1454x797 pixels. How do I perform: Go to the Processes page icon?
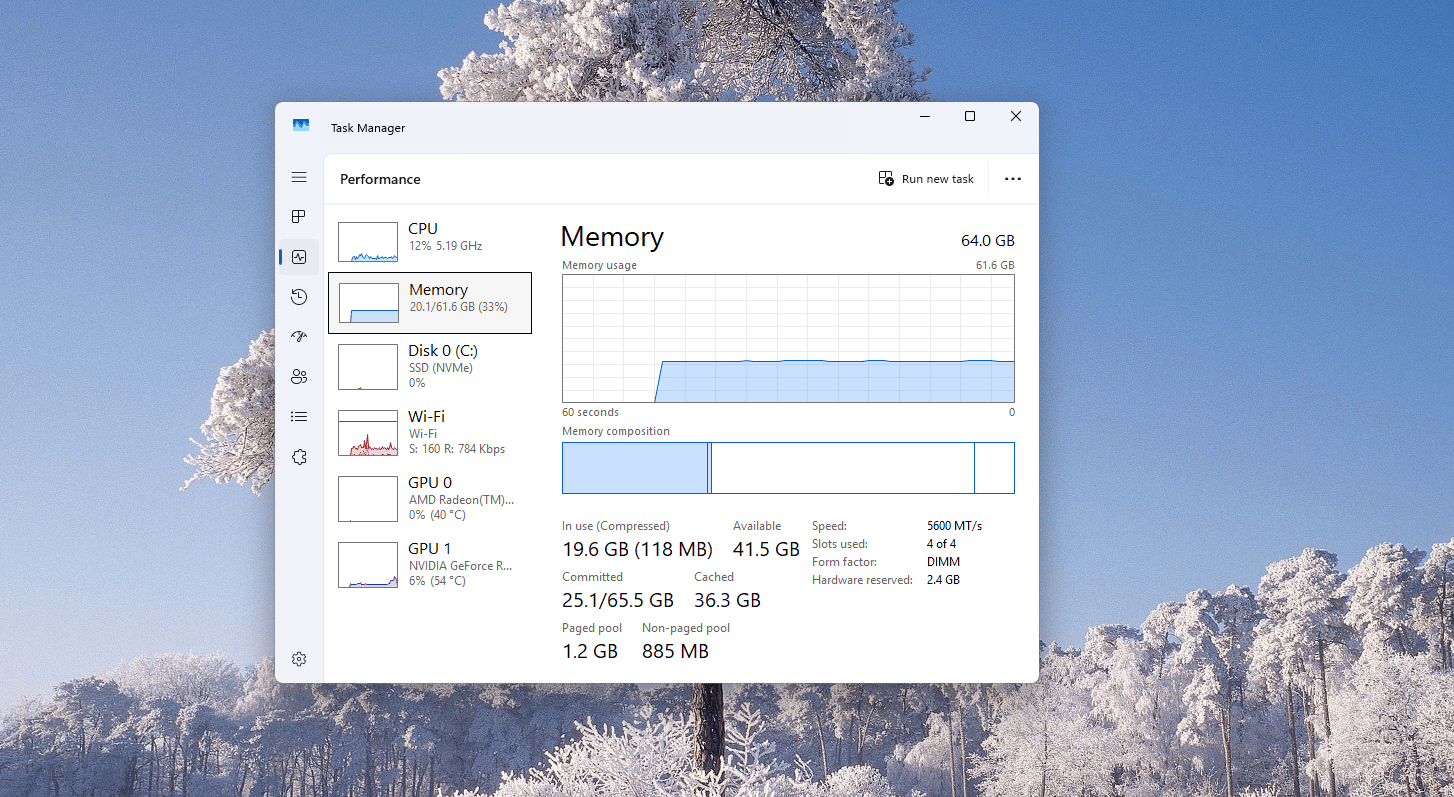(x=299, y=217)
